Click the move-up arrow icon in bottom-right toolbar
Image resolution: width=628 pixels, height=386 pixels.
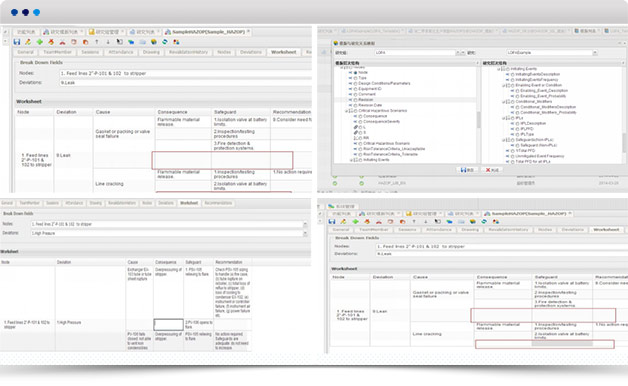pos(414,221)
